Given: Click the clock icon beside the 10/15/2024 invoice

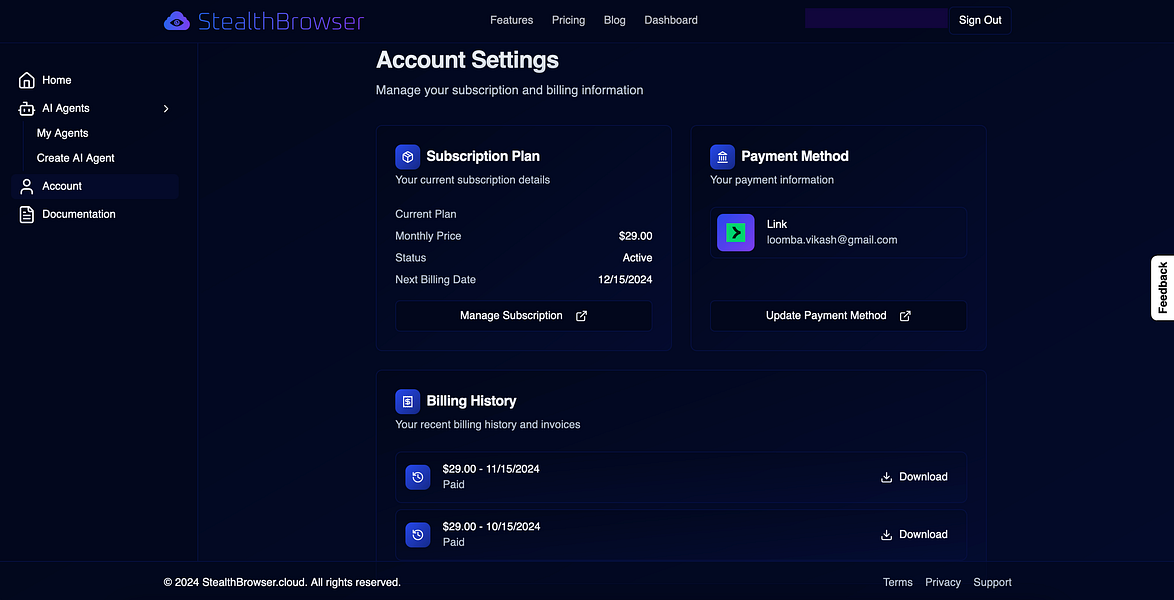Looking at the screenshot, I should [x=417, y=534].
